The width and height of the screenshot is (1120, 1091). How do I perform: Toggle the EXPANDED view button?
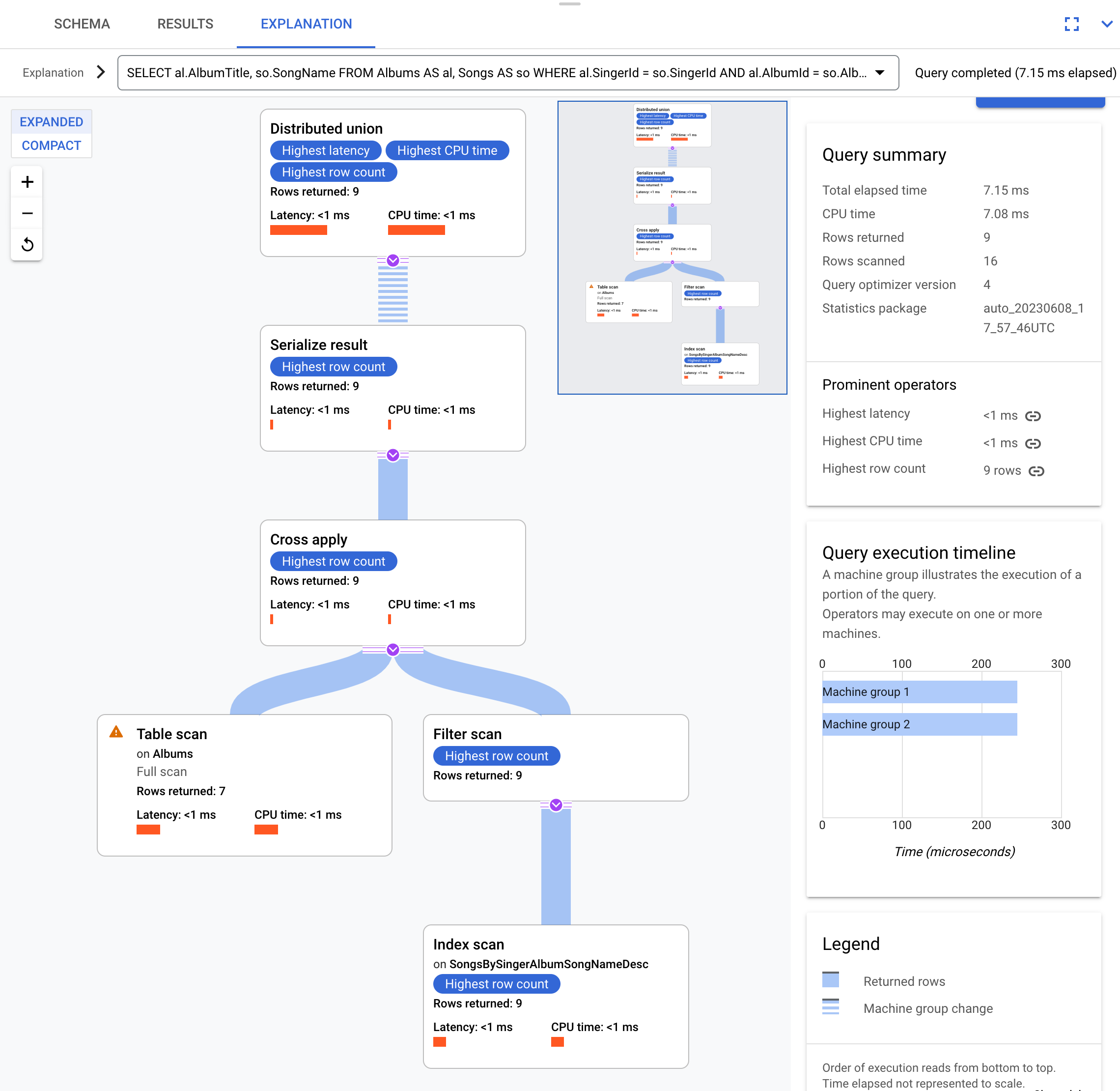coord(51,121)
